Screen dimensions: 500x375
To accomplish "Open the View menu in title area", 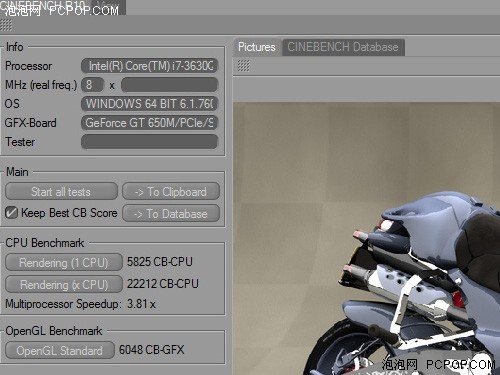I will pos(108,7).
